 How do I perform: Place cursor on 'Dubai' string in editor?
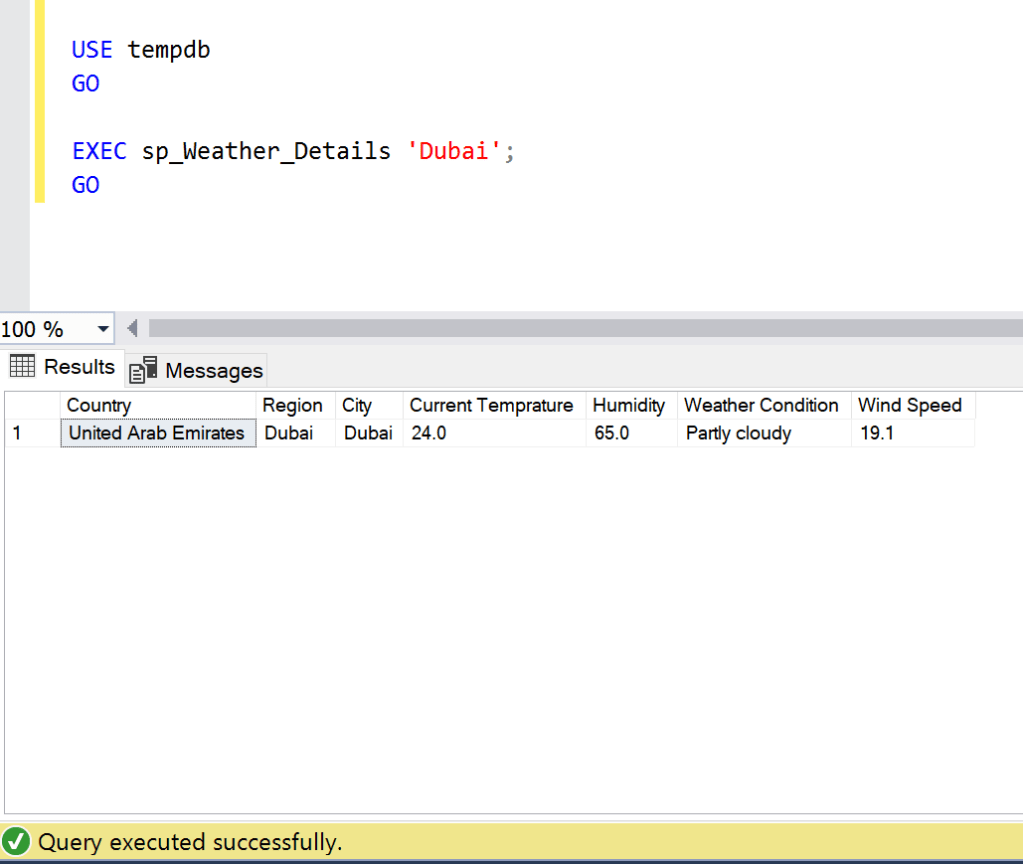[455, 151]
